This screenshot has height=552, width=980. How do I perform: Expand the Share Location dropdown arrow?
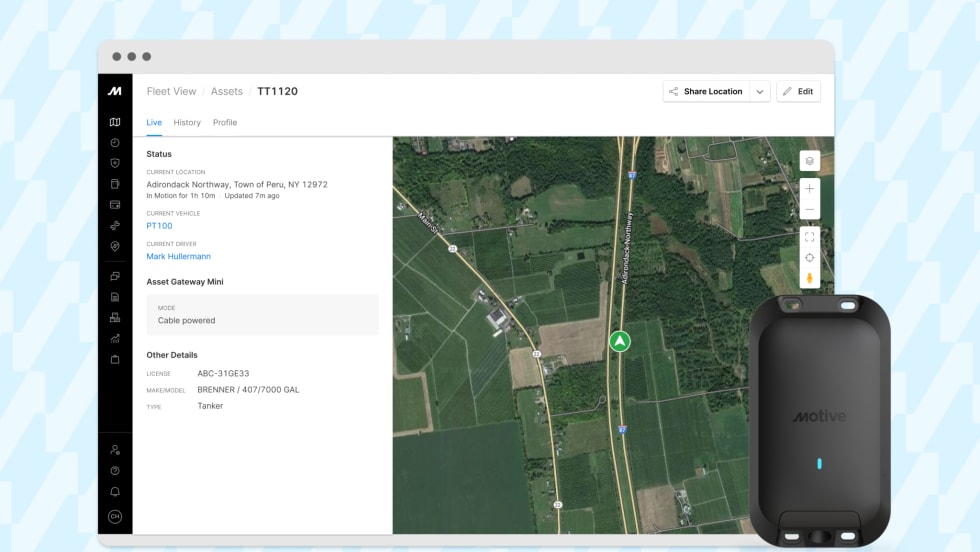[760, 91]
